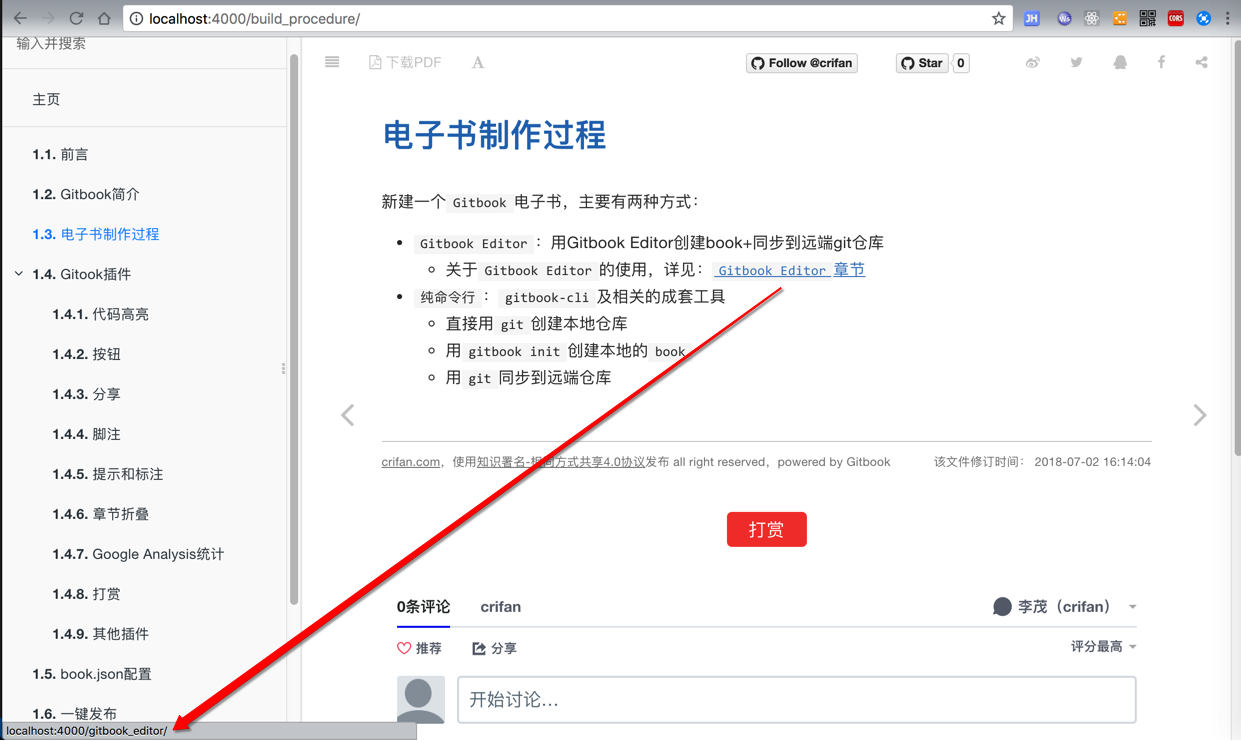Click the comment user avatar
This screenshot has height=741, width=1241.
click(421, 699)
